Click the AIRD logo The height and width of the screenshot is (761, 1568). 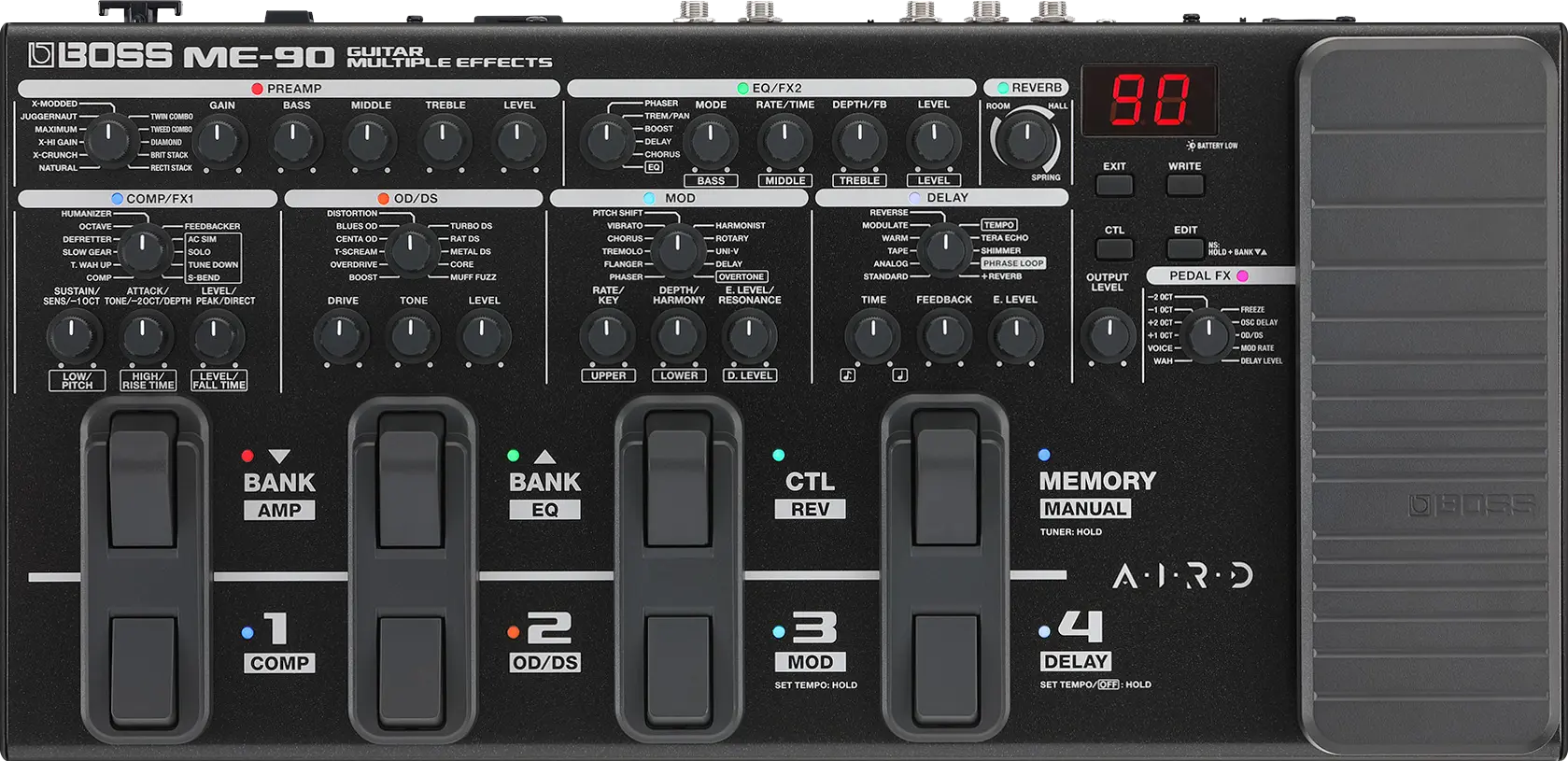[1182, 576]
